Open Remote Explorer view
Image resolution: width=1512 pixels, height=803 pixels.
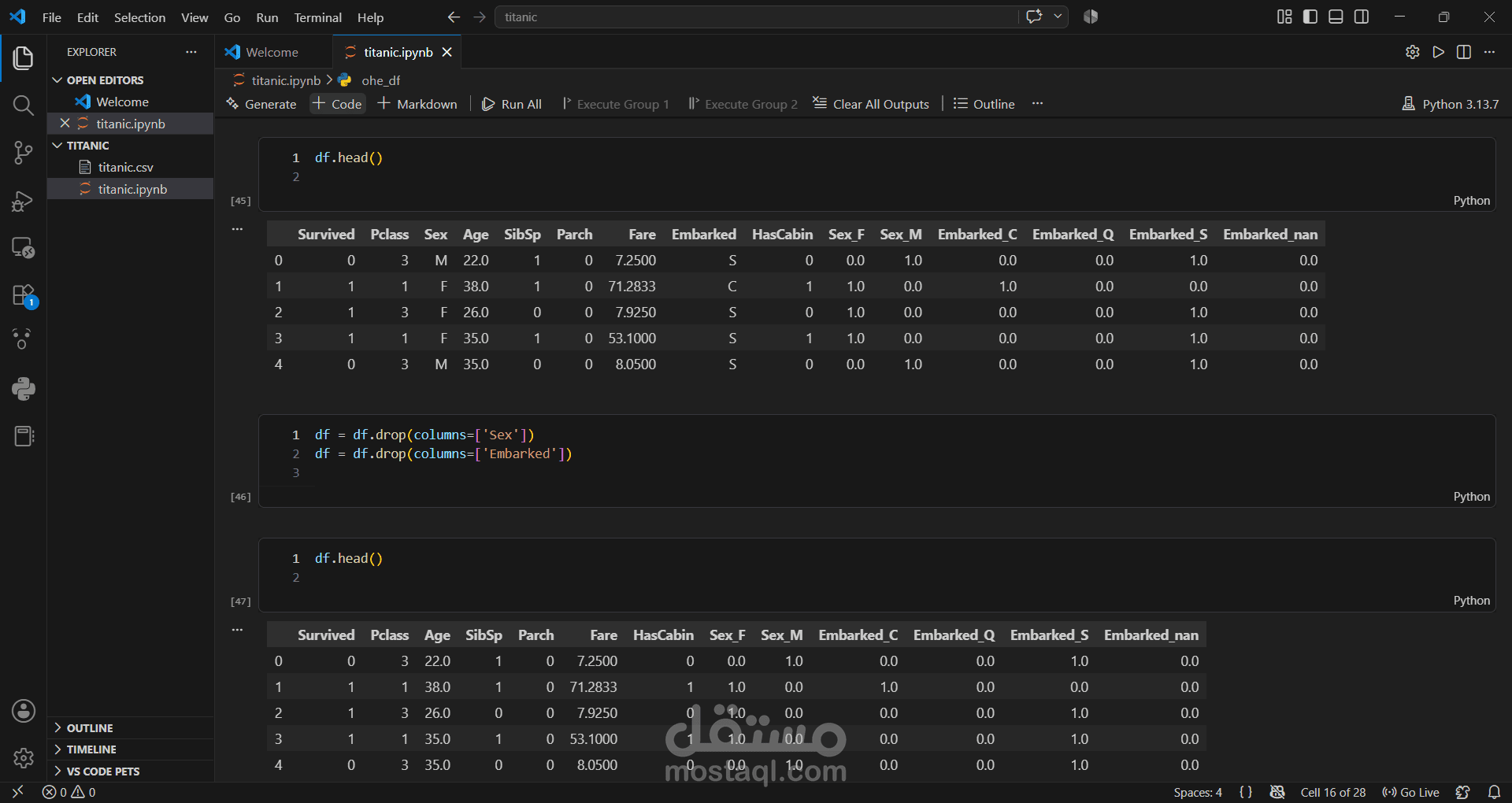24,248
